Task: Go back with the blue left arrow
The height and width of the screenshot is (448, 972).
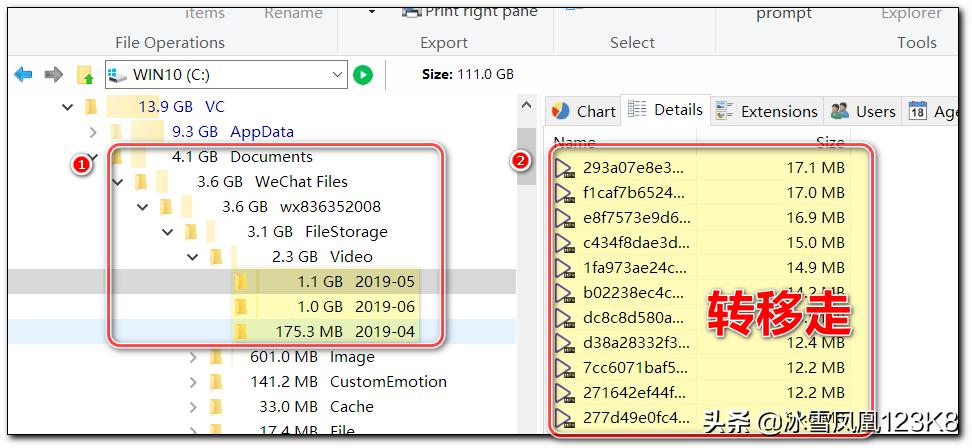Action: [x=24, y=75]
